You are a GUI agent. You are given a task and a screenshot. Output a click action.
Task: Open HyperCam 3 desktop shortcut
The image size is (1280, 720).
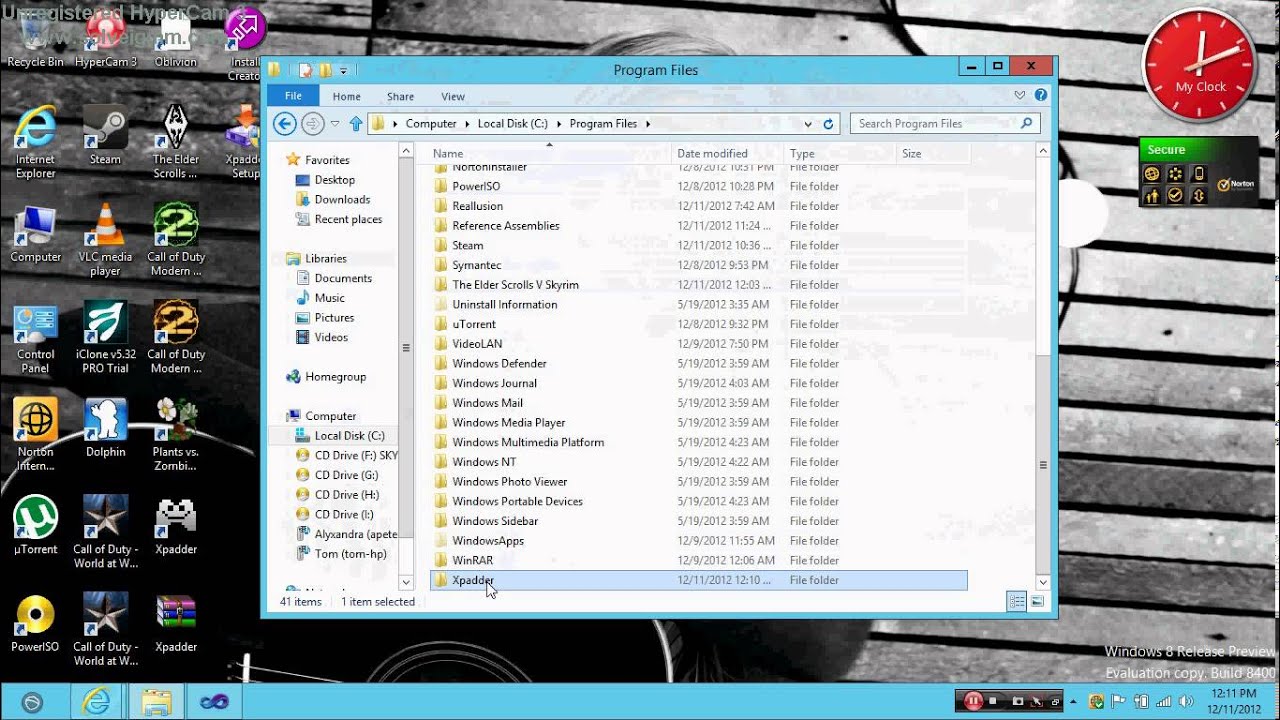[105, 40]
